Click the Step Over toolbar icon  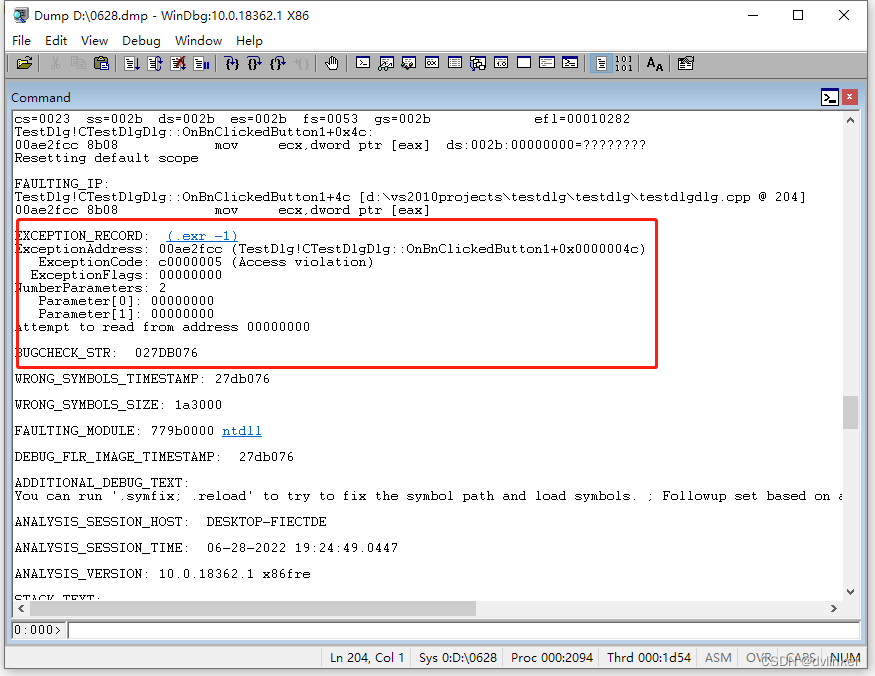pyautogui.click(x=254, y=64)
